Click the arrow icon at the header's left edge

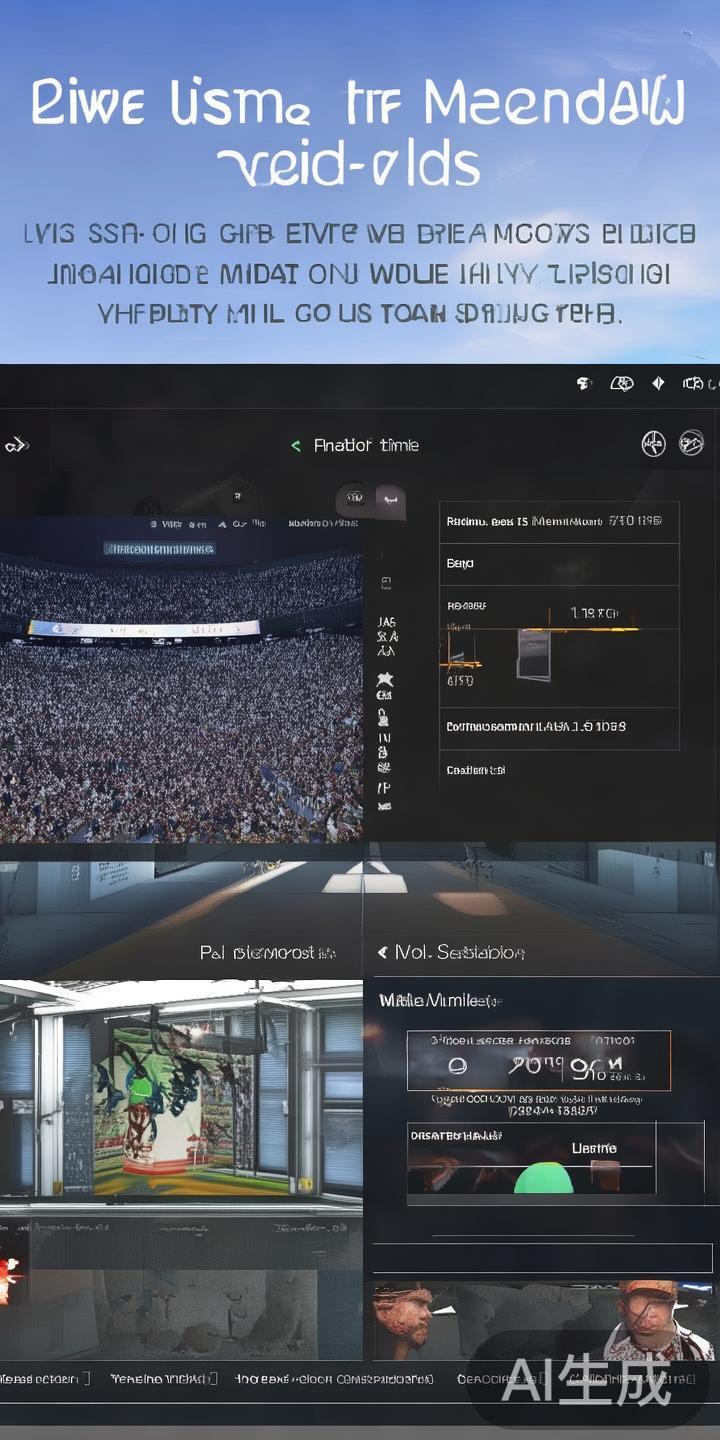point(15,445)
